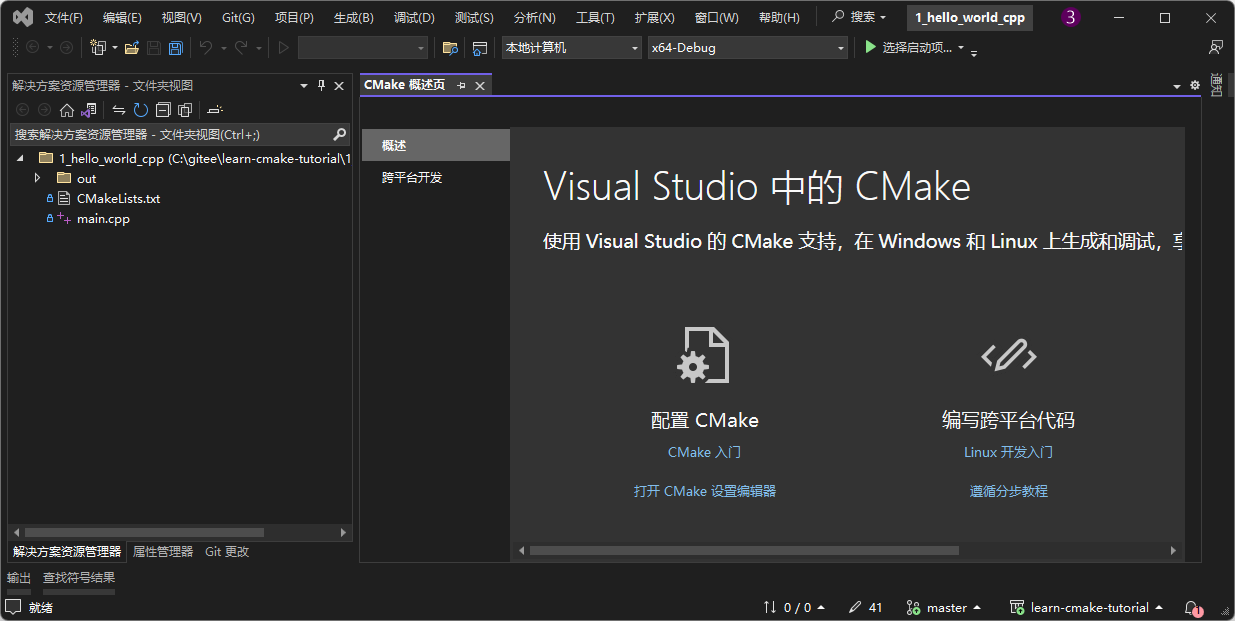This screenshot has height=621, width=1235.
Task: Click 打开 CMake 设置编辑器
Action: 705,491
